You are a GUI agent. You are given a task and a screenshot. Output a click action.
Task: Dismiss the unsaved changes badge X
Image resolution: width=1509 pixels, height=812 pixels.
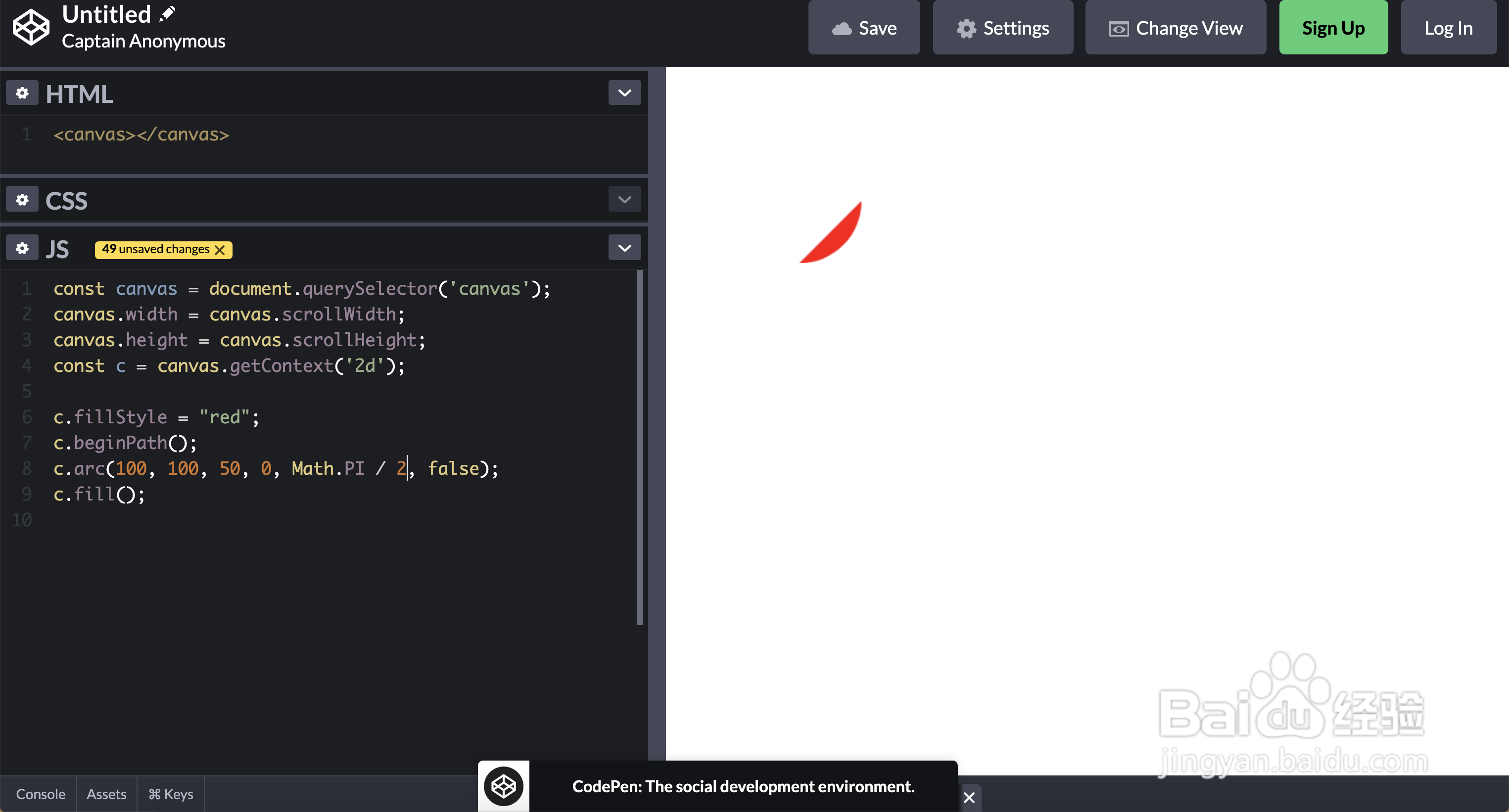click(x=220, y=250)
